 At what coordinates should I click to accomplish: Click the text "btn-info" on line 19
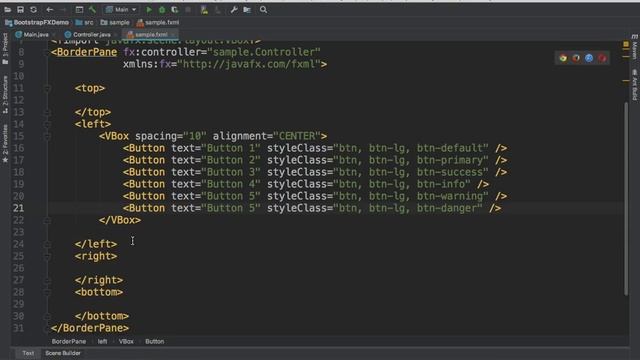point(440,184)
